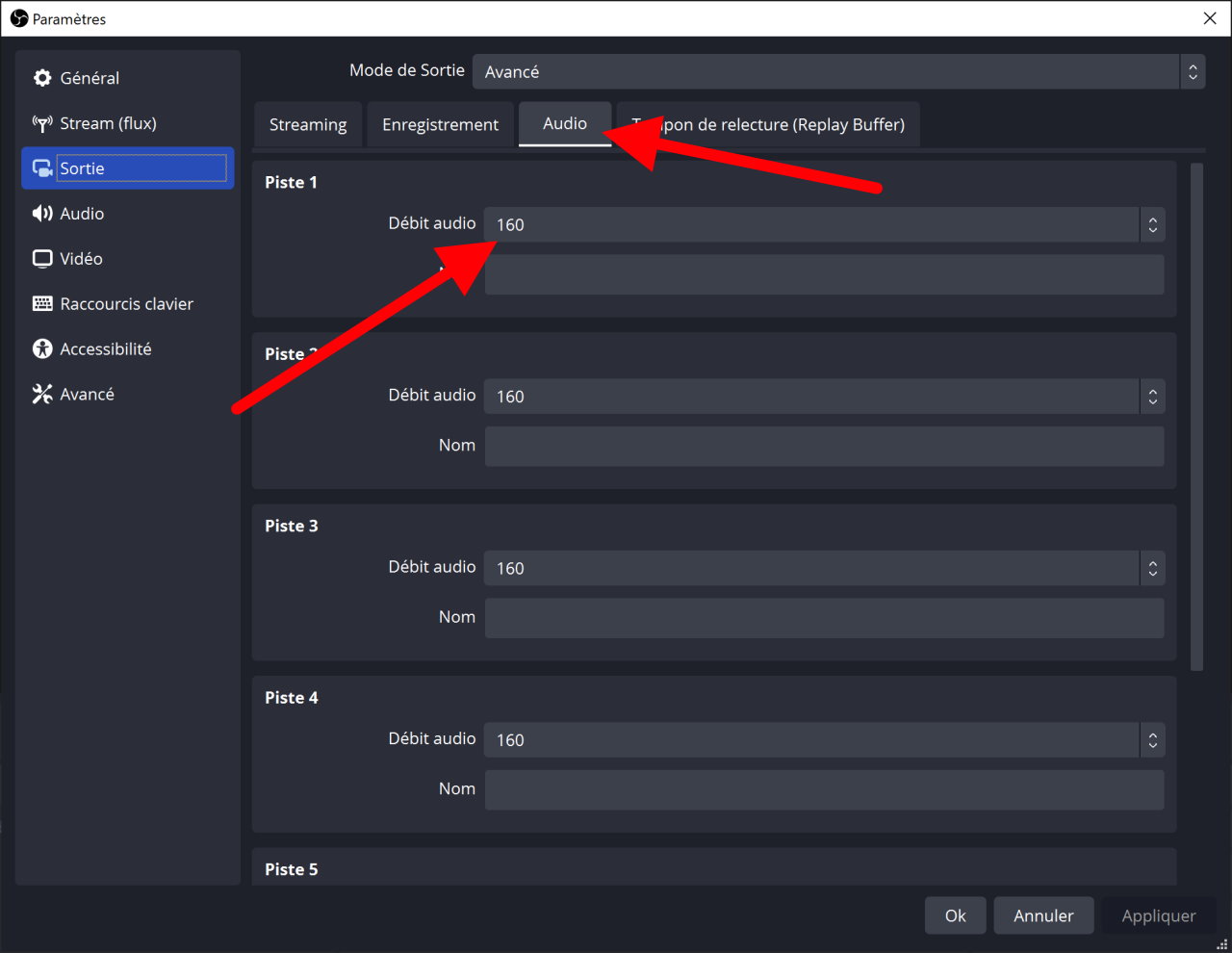
Task: Click the Nom field for Piste 3
Action: [x=825, y=618]
